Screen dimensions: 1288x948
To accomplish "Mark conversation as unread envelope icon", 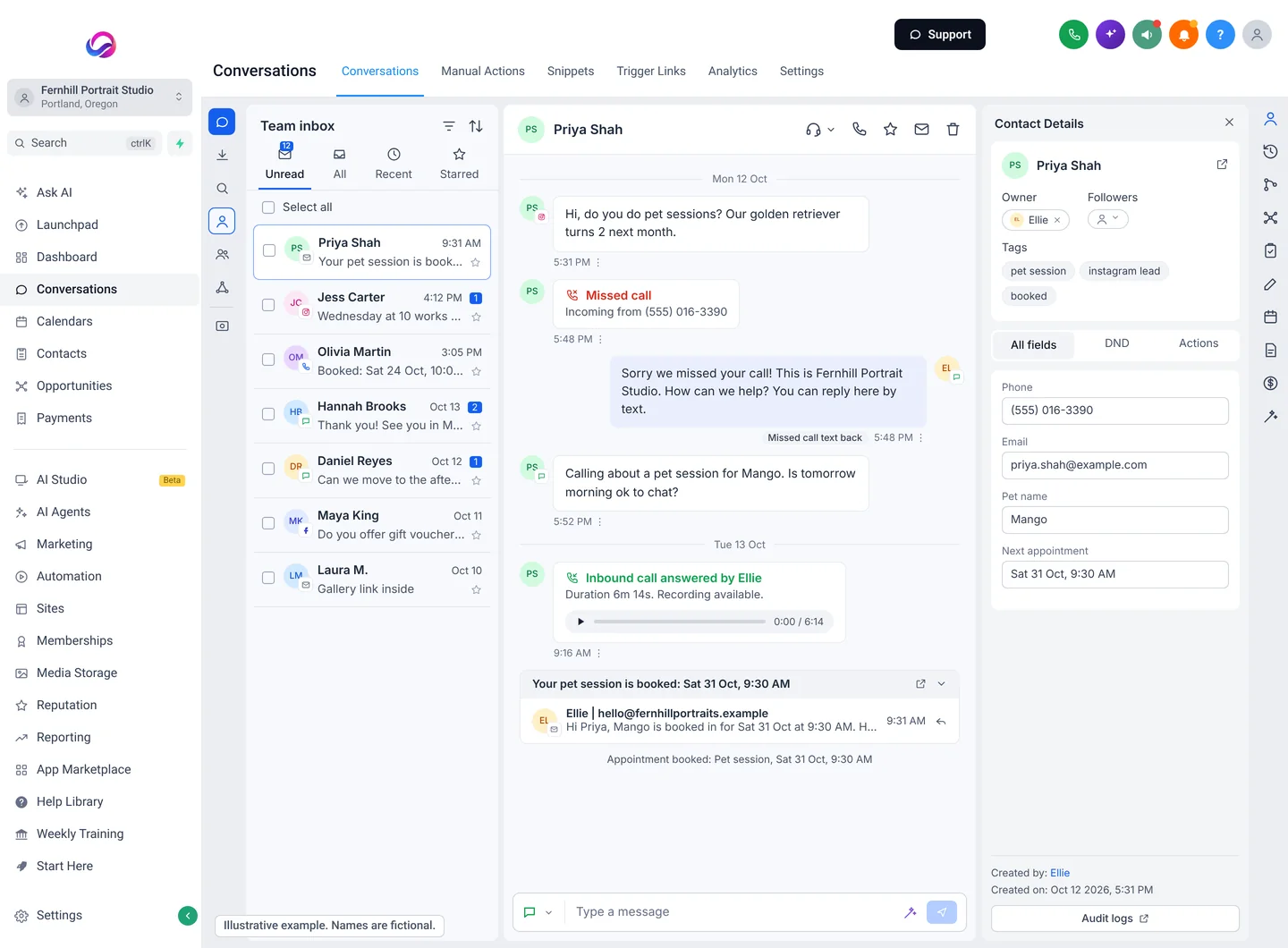I will [921, 129].
